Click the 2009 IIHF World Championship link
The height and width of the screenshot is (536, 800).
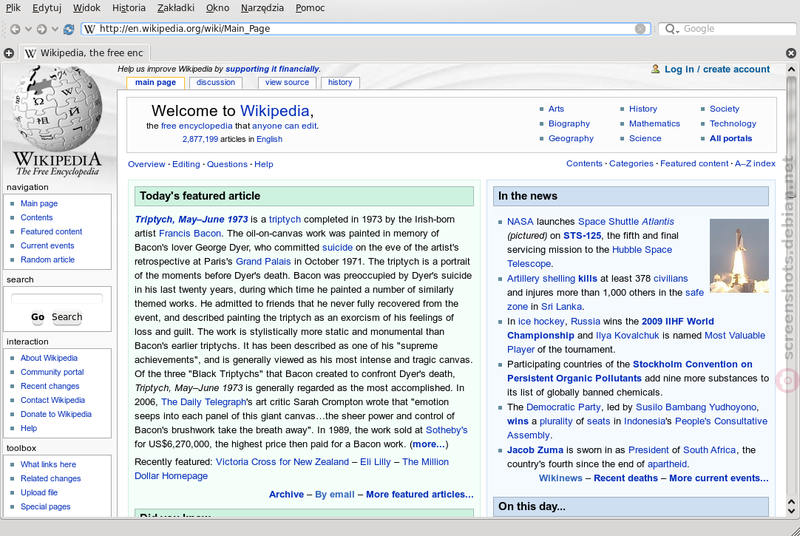[610, 328]
